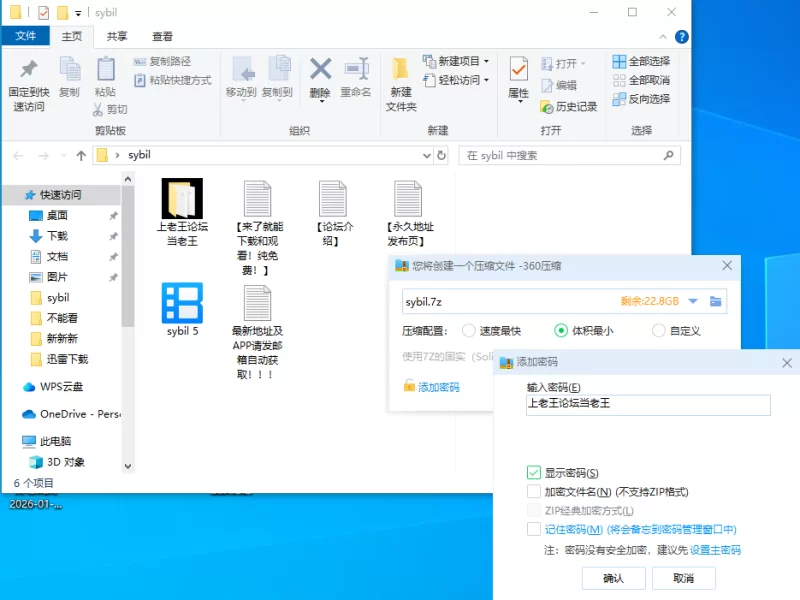Switch to the 主页 ribbon tab
This screenshot has height=600, width=800.
coord(72,36)
